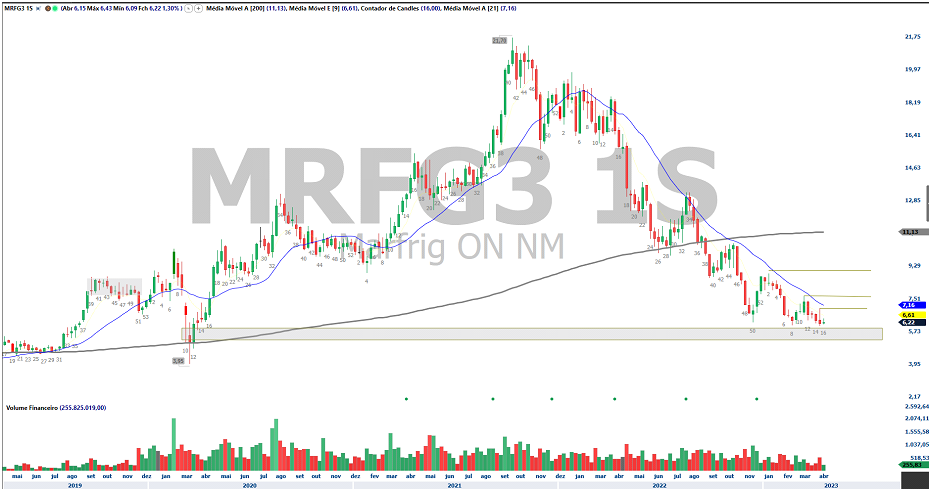Select the 3,64 low price marker label

[x=178, y=361]
